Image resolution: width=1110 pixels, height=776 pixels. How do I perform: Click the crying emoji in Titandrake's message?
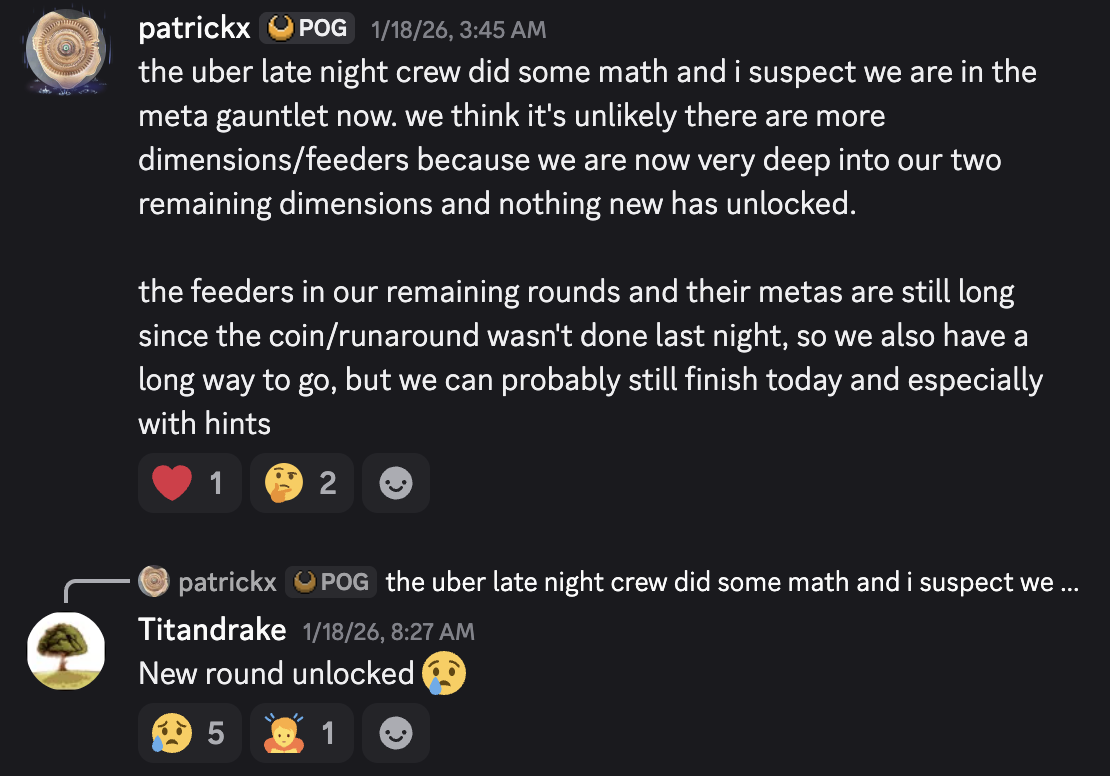444,672
